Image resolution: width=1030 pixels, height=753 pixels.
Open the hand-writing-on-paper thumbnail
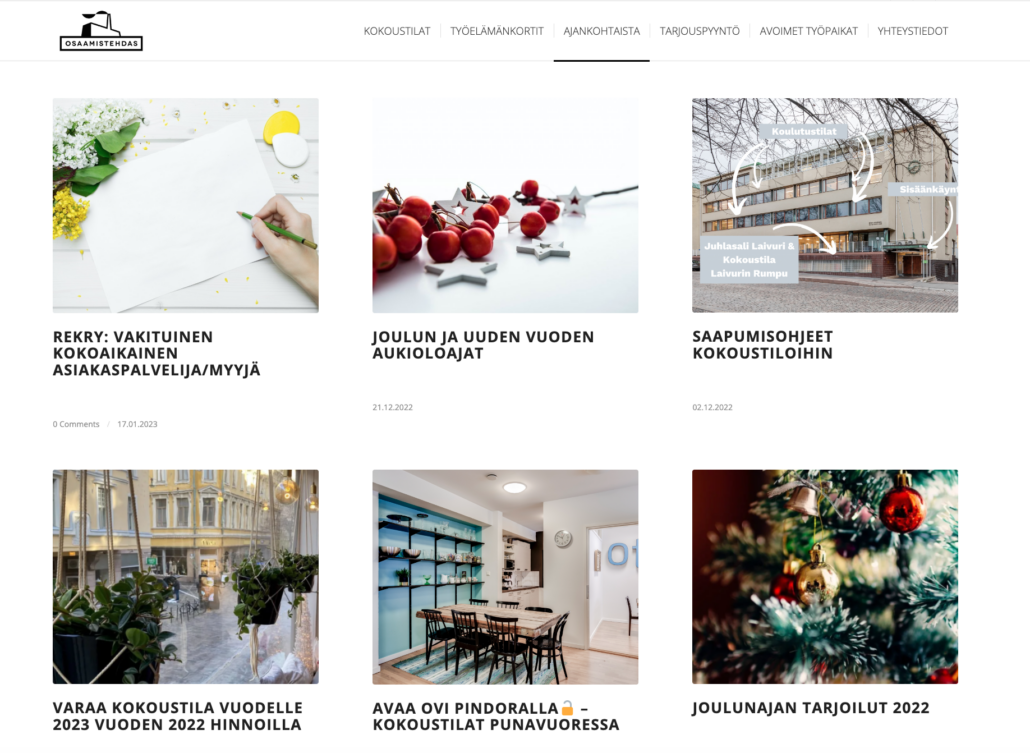[x=186, y=205]
